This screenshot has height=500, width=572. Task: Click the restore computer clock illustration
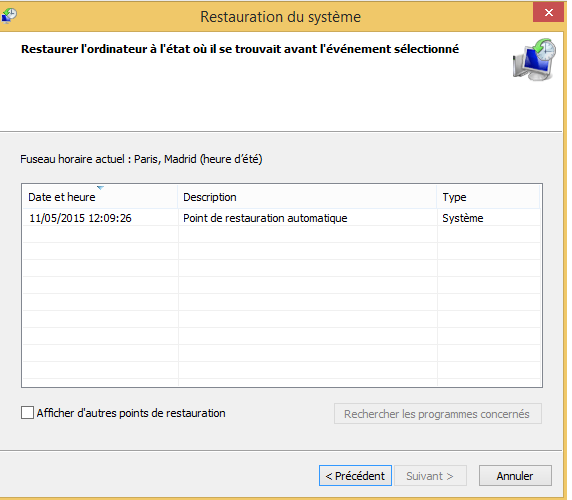(x=534, y=59)
